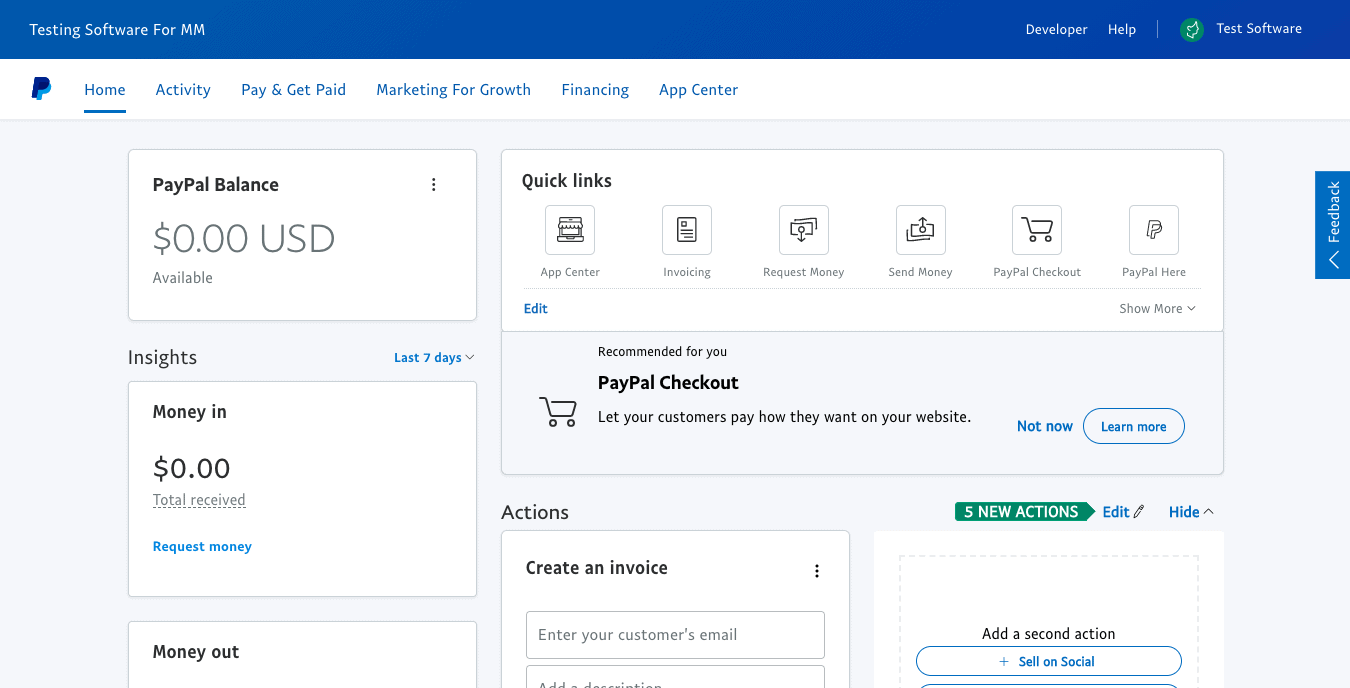The image size is (1350, 688).
Task: Open the Last 7 days insights dropdown
Action: tap(433, 357)
